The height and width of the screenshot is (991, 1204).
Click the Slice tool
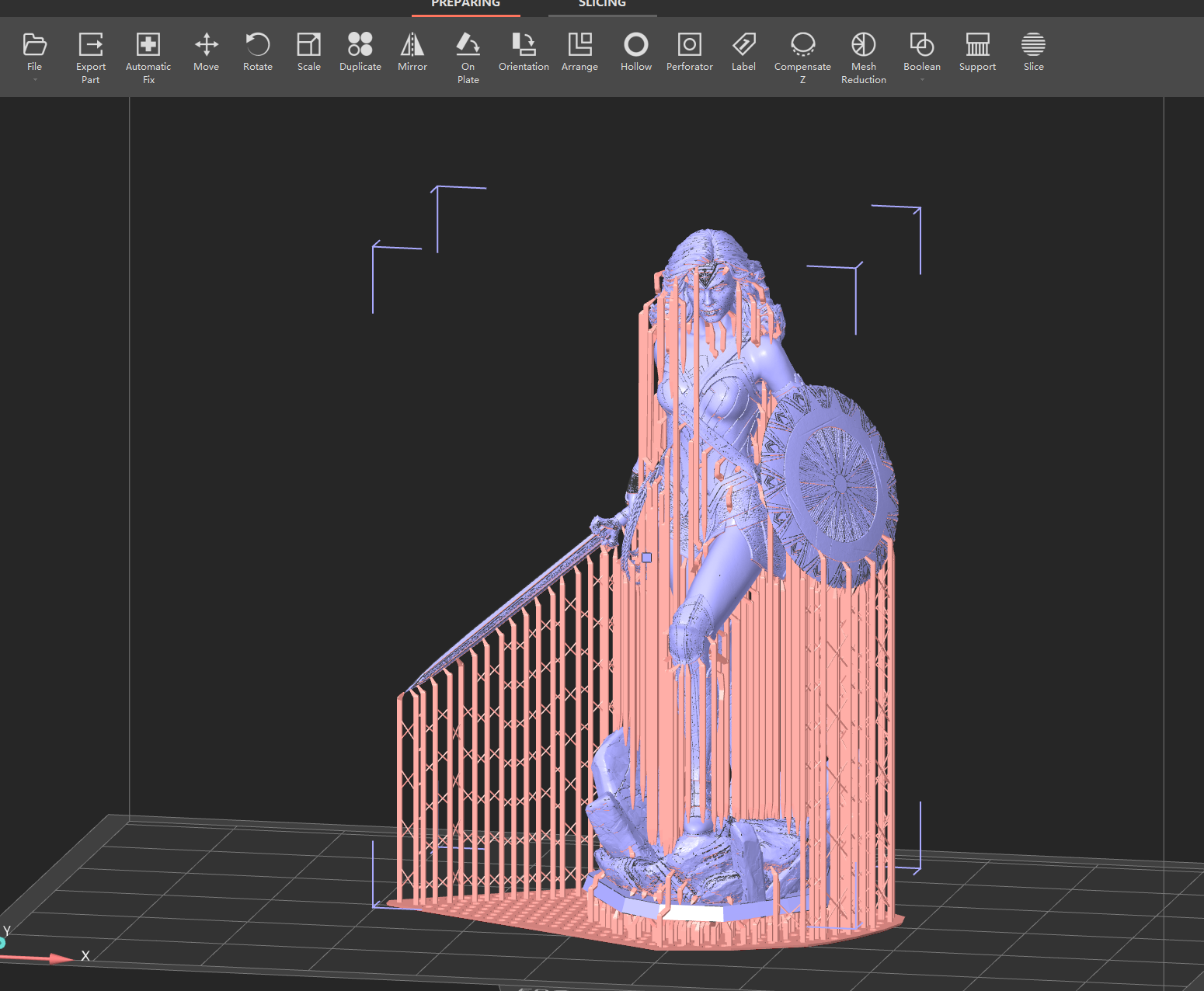pyautogui.click(x=1033, y=51)
